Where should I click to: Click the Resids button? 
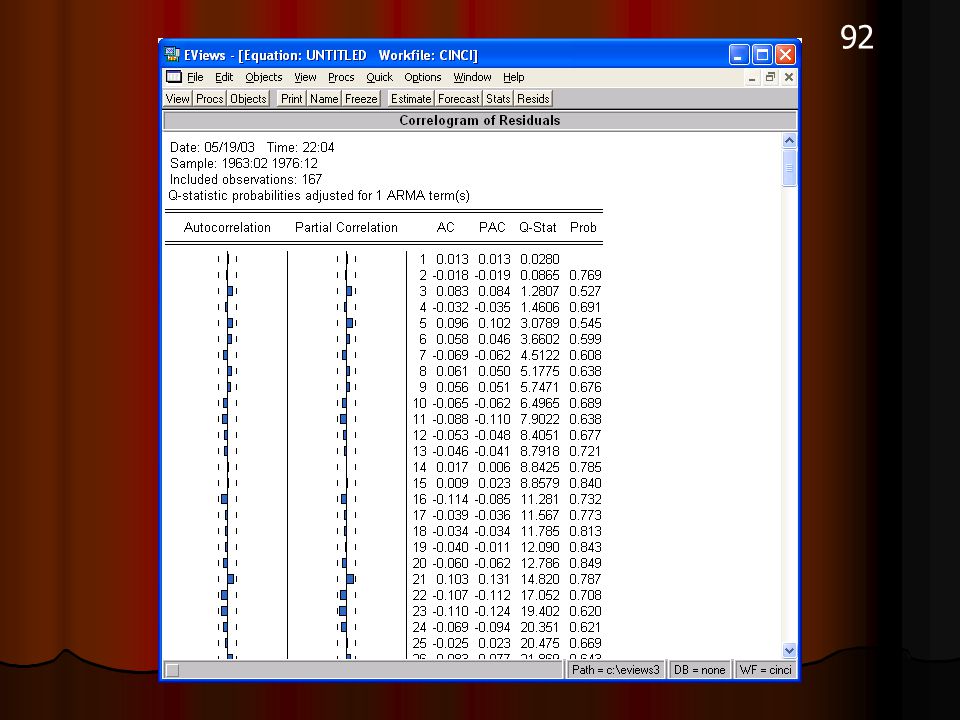click(533, 99)
